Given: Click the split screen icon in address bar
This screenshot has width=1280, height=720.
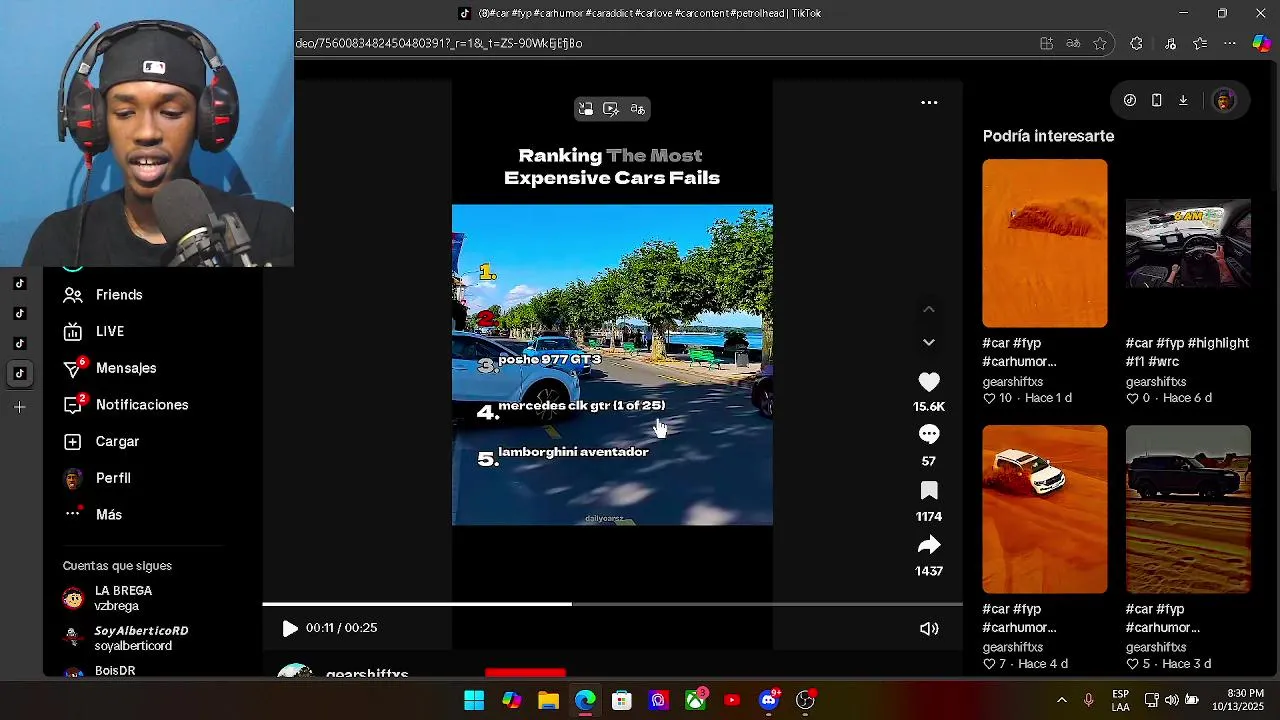Looking at the screenshot, I should point(1047,43).
